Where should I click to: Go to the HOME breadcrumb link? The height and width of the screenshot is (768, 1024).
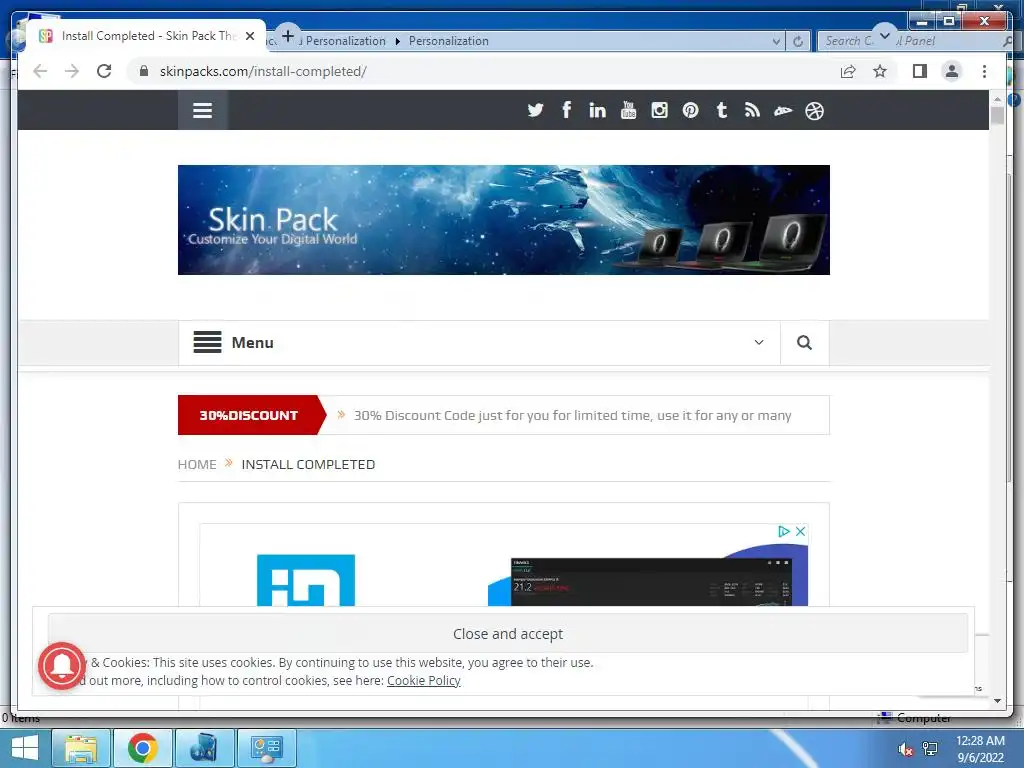coord(197,464)
